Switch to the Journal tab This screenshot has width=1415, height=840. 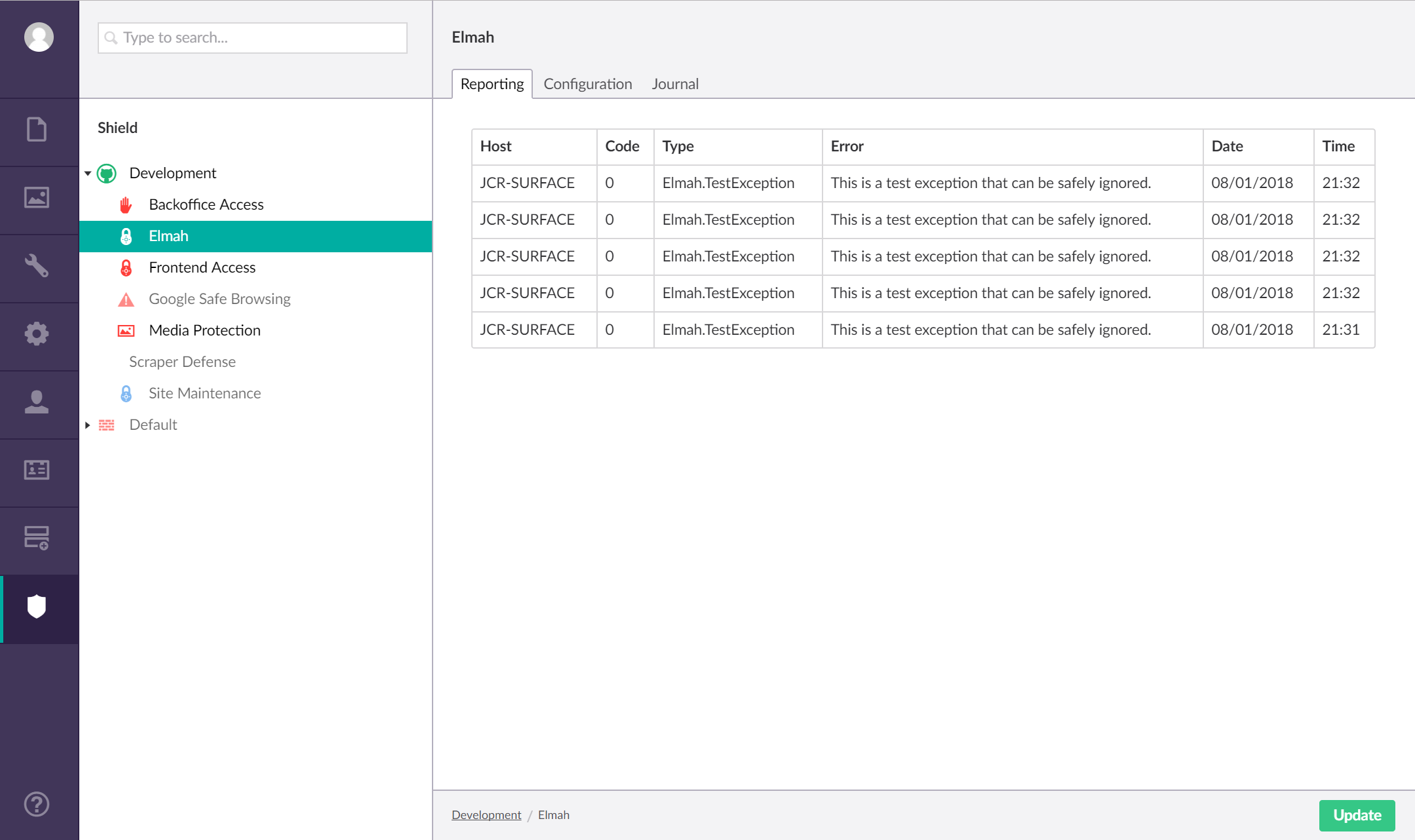(675, 84)
